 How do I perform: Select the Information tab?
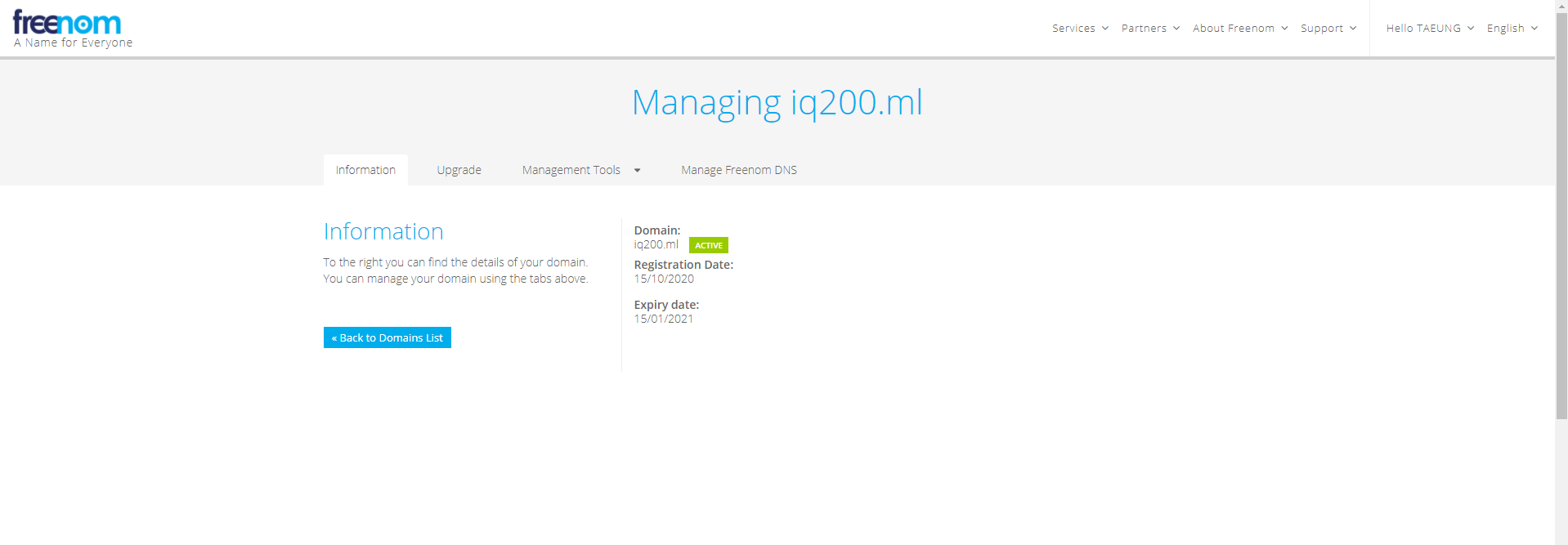click(x=365, y=170)
